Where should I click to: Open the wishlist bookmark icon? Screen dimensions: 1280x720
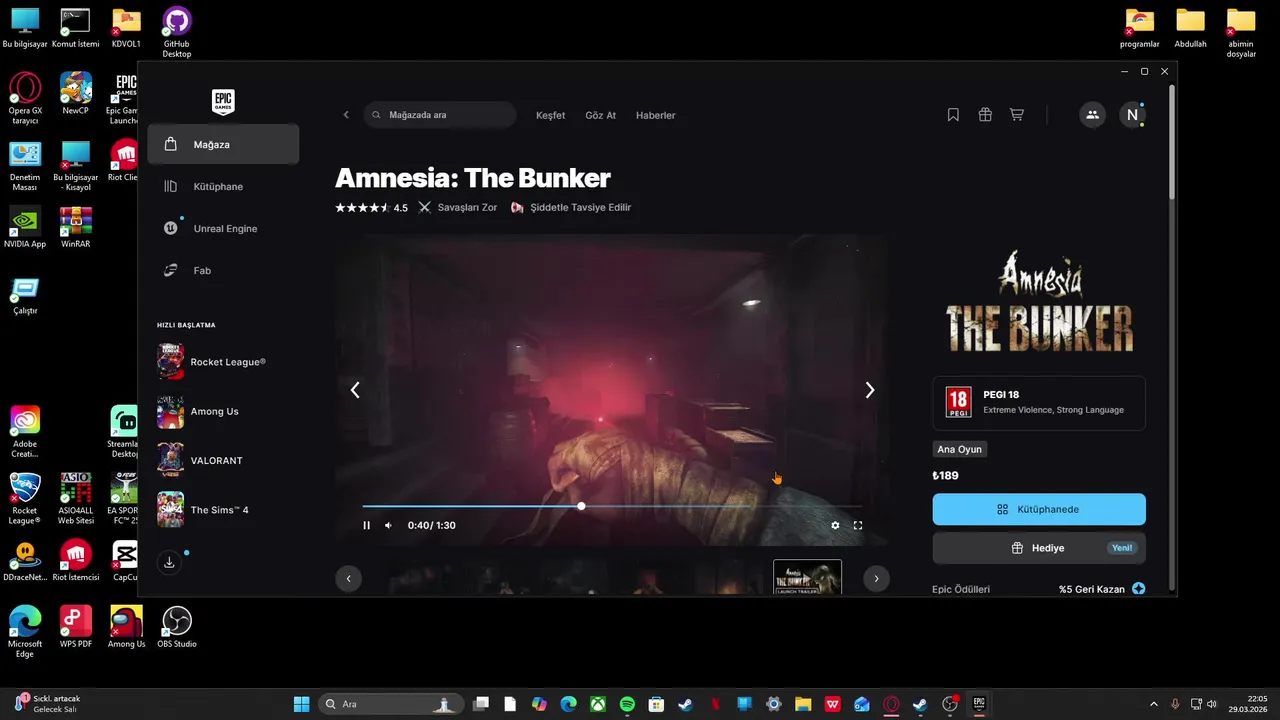pos(953,115)
